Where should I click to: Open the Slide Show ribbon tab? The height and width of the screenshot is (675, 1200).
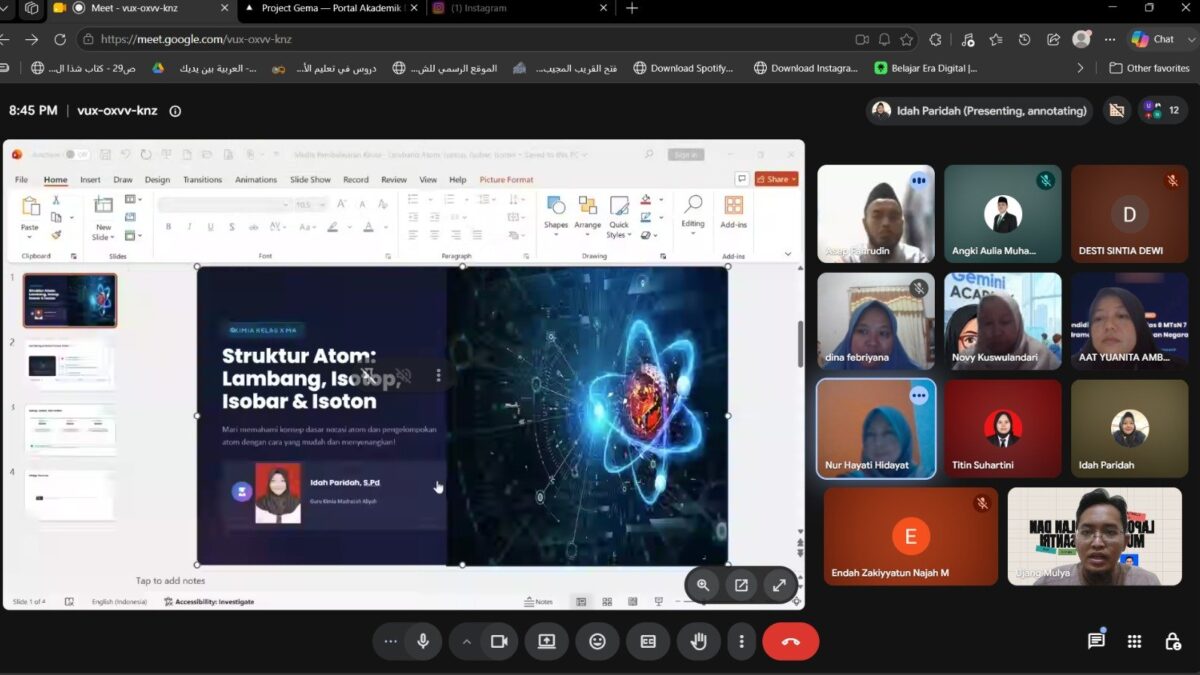click(310, 180)
